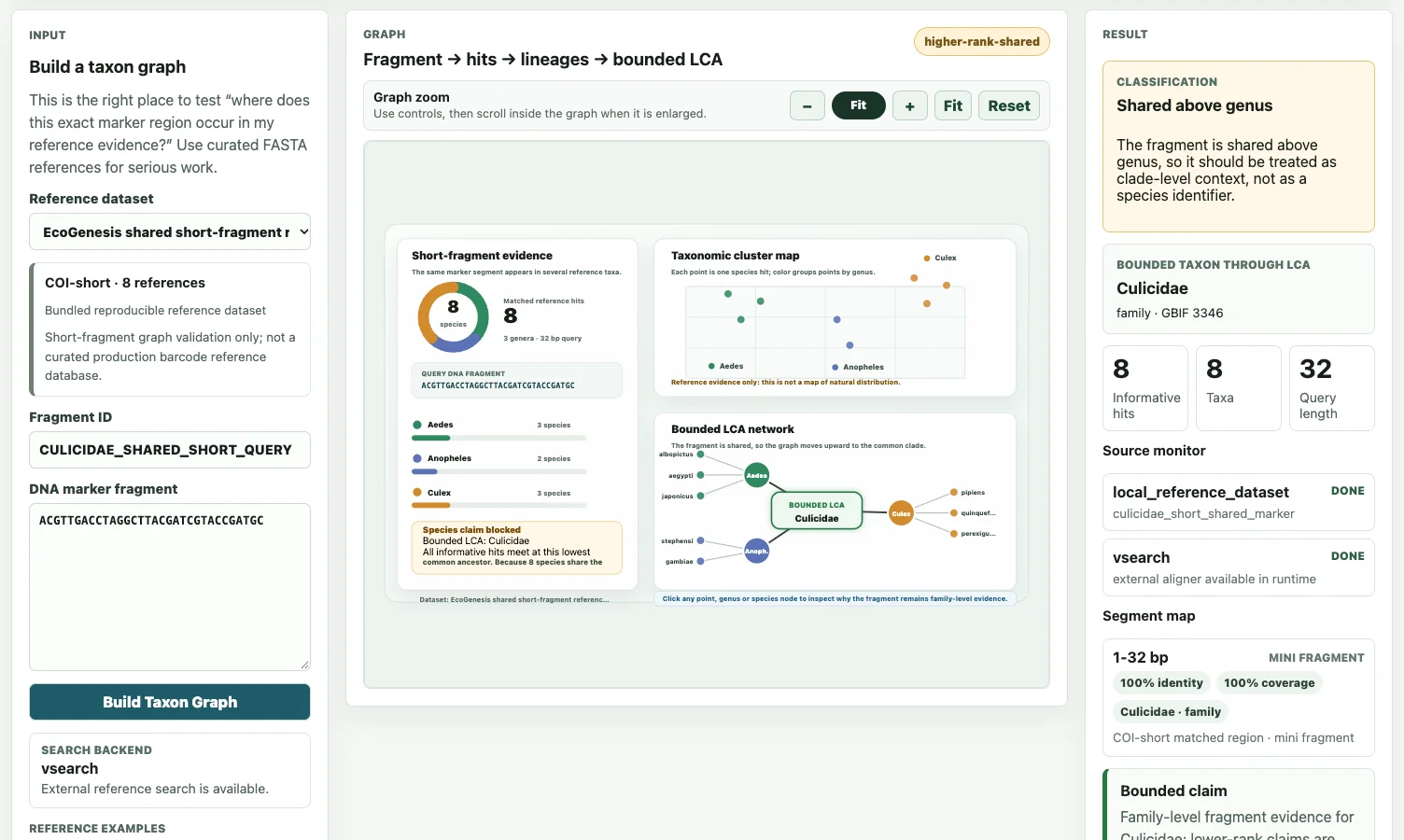This screenshot has width=1404, height=840.
Task: Click the Informative hits stat card
Action: coord(1145,388)
